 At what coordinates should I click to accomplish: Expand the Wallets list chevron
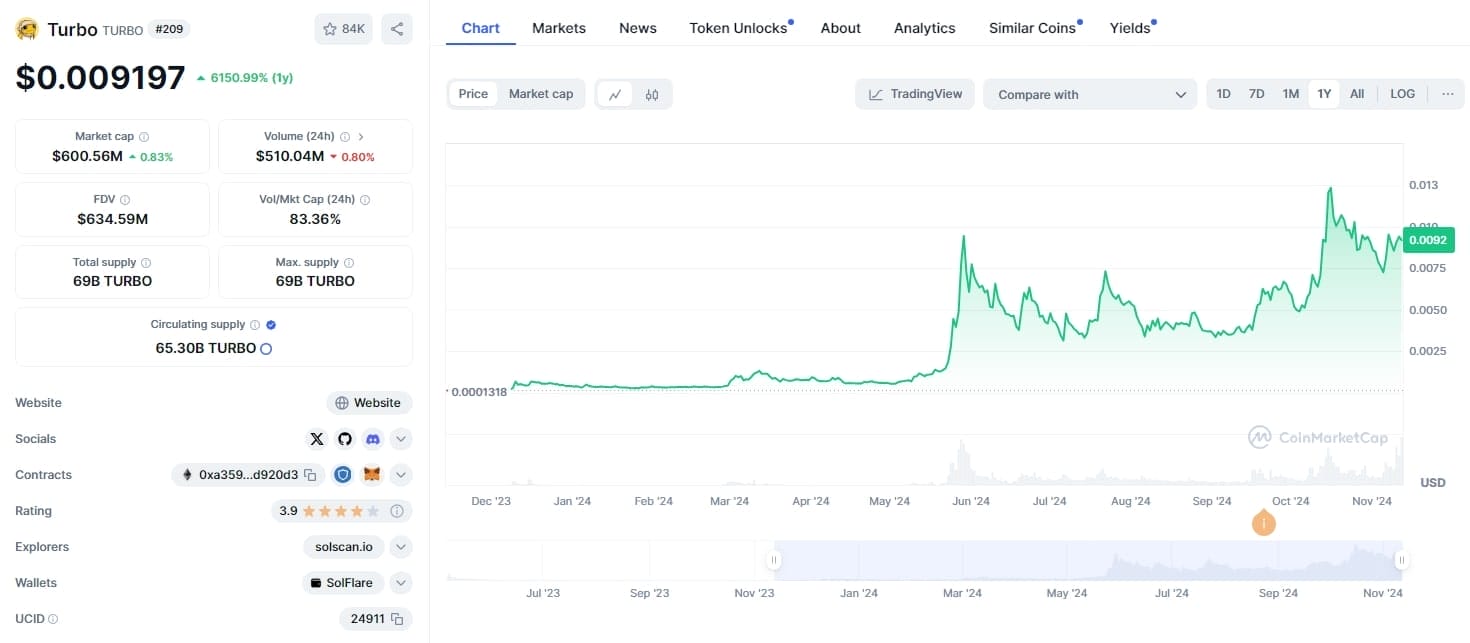point(401,583)
